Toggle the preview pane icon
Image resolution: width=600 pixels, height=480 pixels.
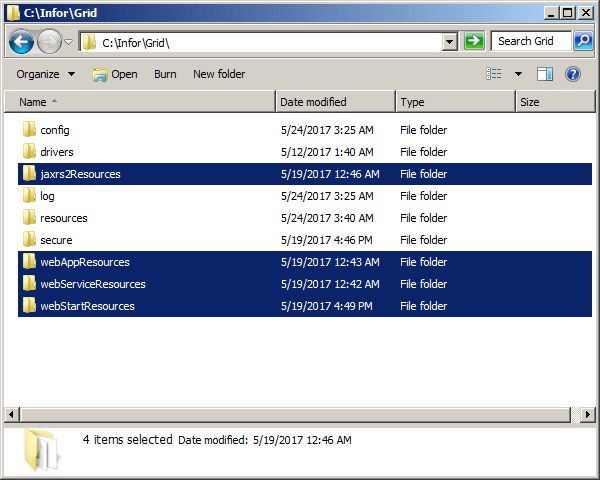point(545,74)
